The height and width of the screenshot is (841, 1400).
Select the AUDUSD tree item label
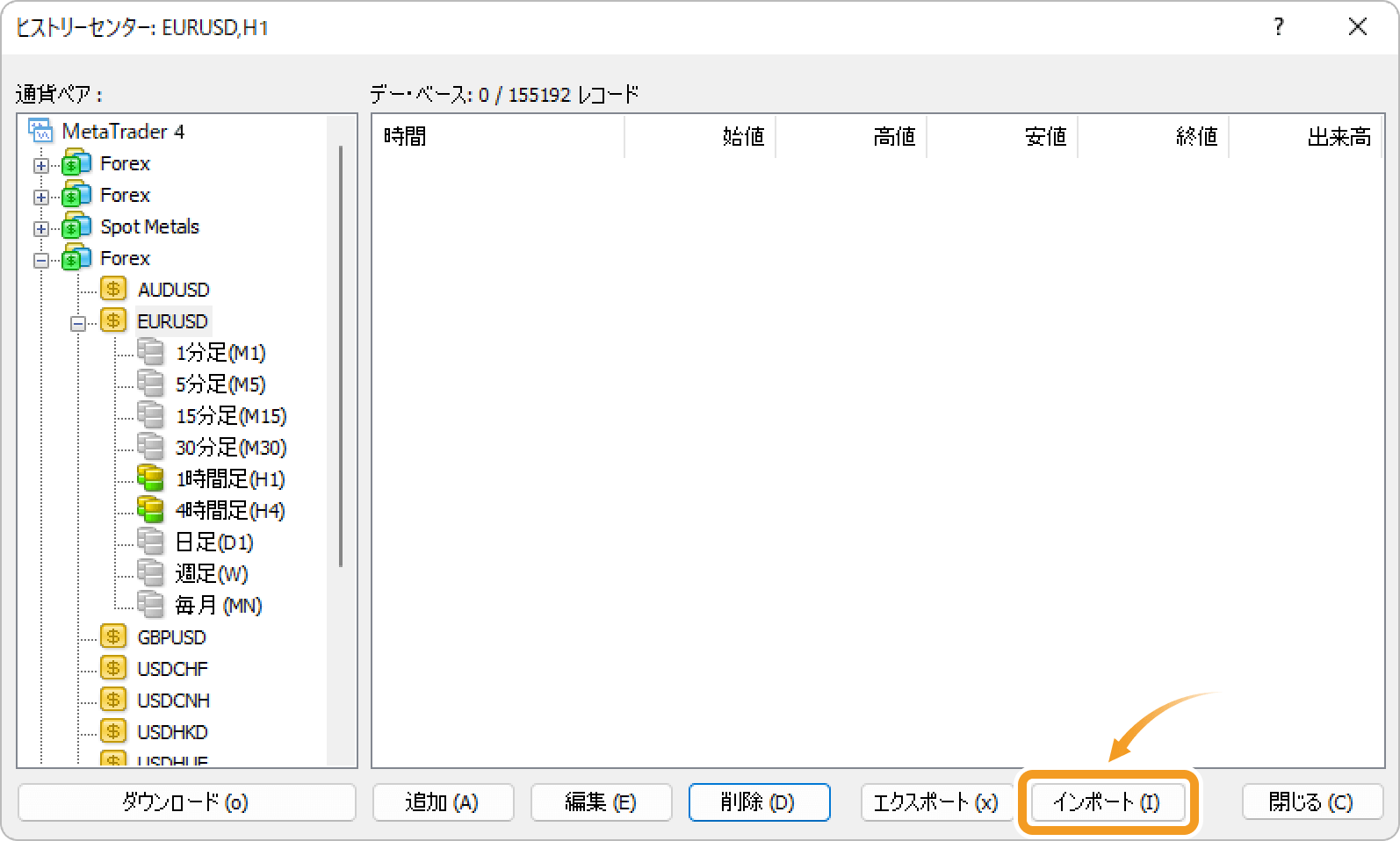click(x=174, y=290)
